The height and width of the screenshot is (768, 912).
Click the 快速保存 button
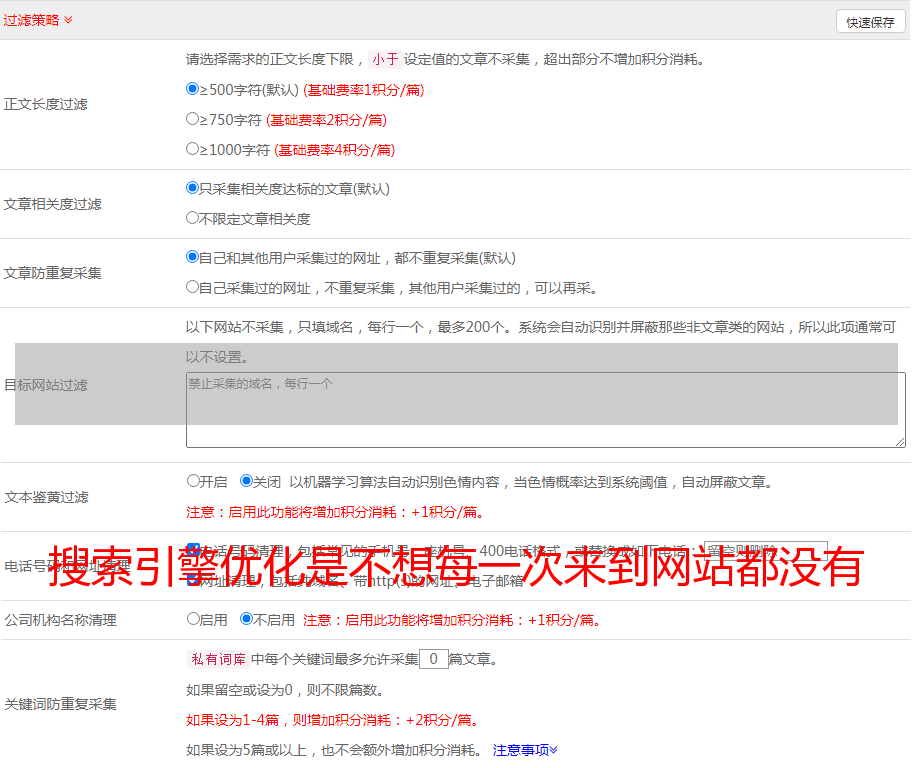870,22
